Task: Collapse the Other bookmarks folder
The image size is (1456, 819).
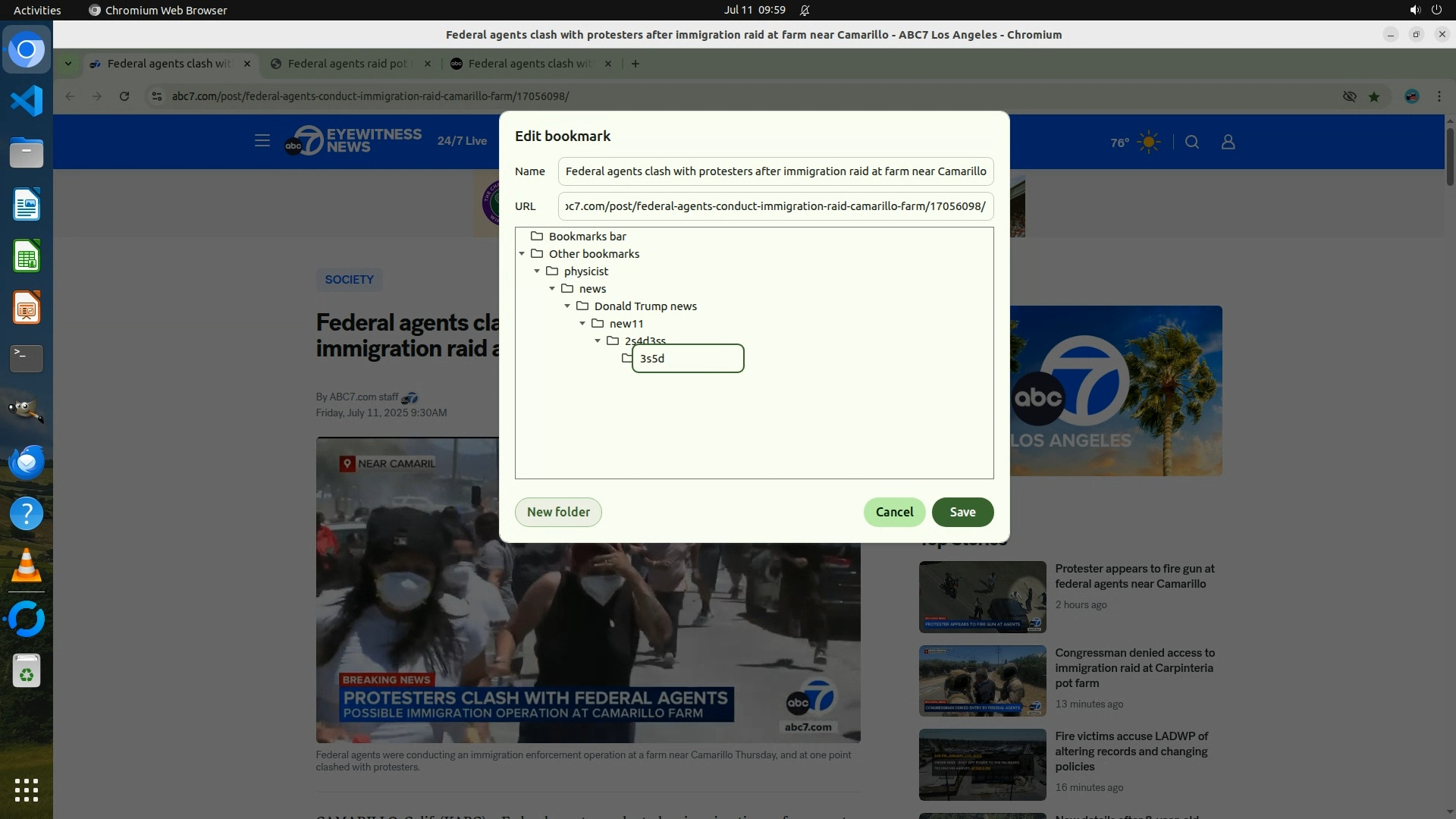Action: (522, 254)
